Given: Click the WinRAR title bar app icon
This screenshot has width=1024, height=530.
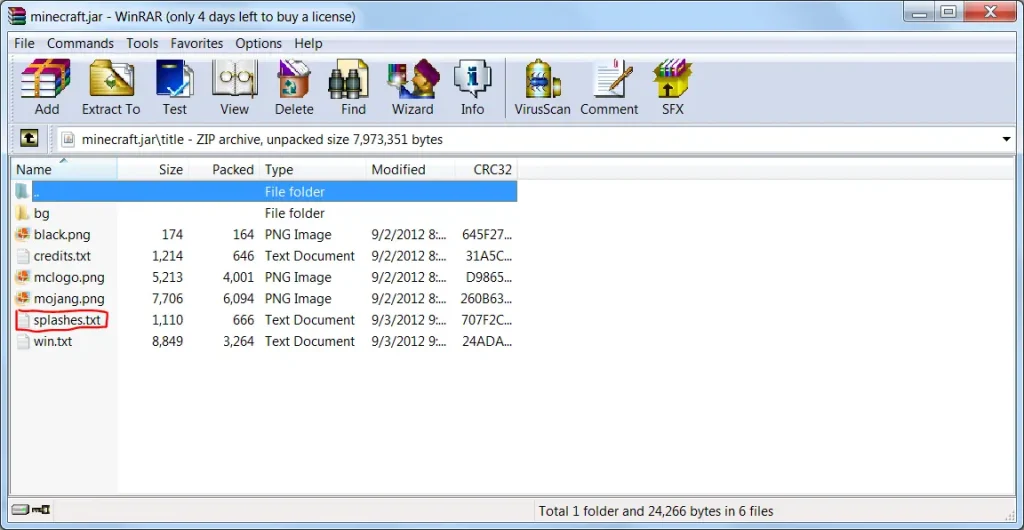Looking at the screenshot, I should (x=15, y=16).
